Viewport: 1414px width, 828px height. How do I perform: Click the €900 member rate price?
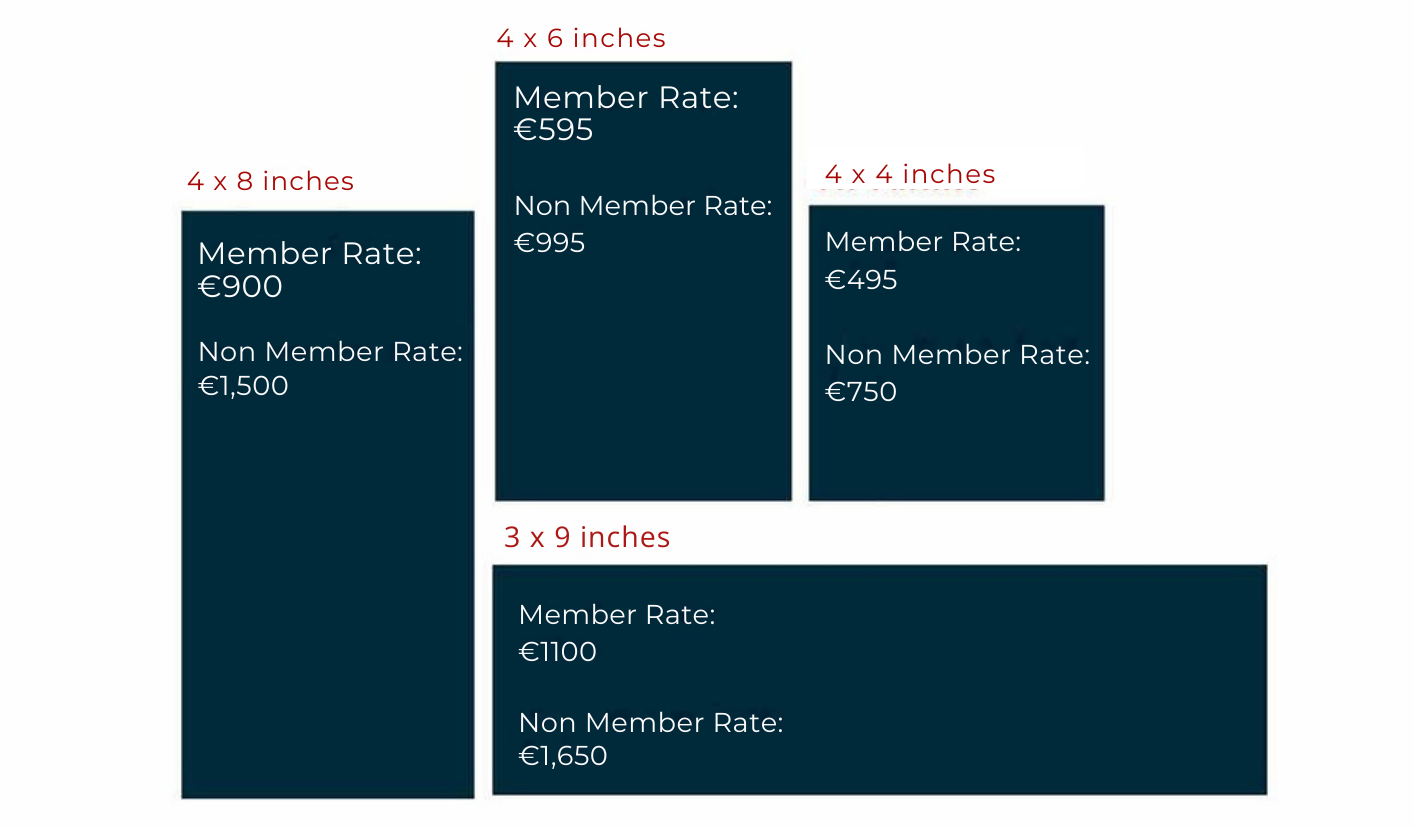click(x=240, y=287)
